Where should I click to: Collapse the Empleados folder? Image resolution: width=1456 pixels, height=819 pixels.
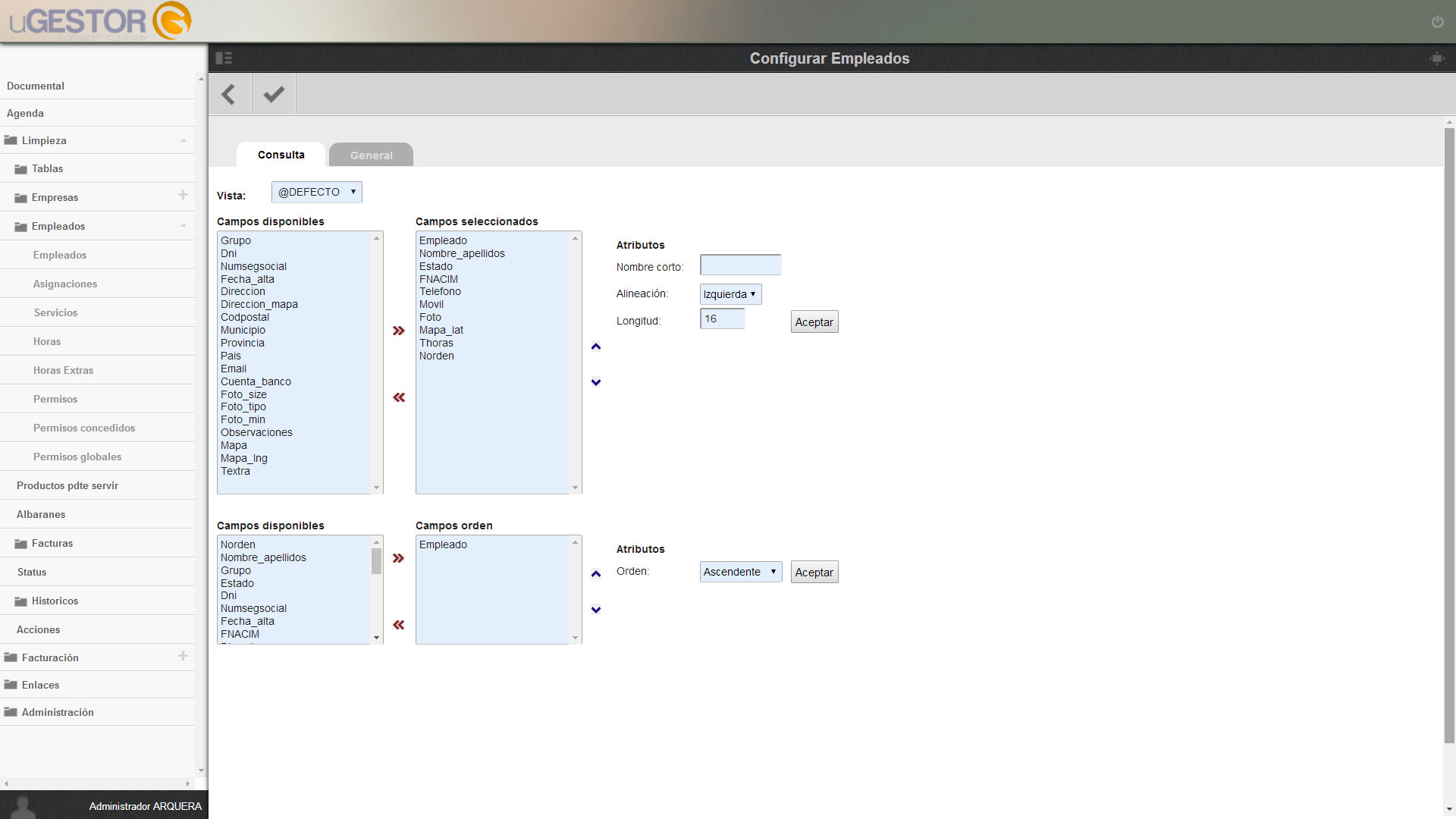[x=183, y=226]
